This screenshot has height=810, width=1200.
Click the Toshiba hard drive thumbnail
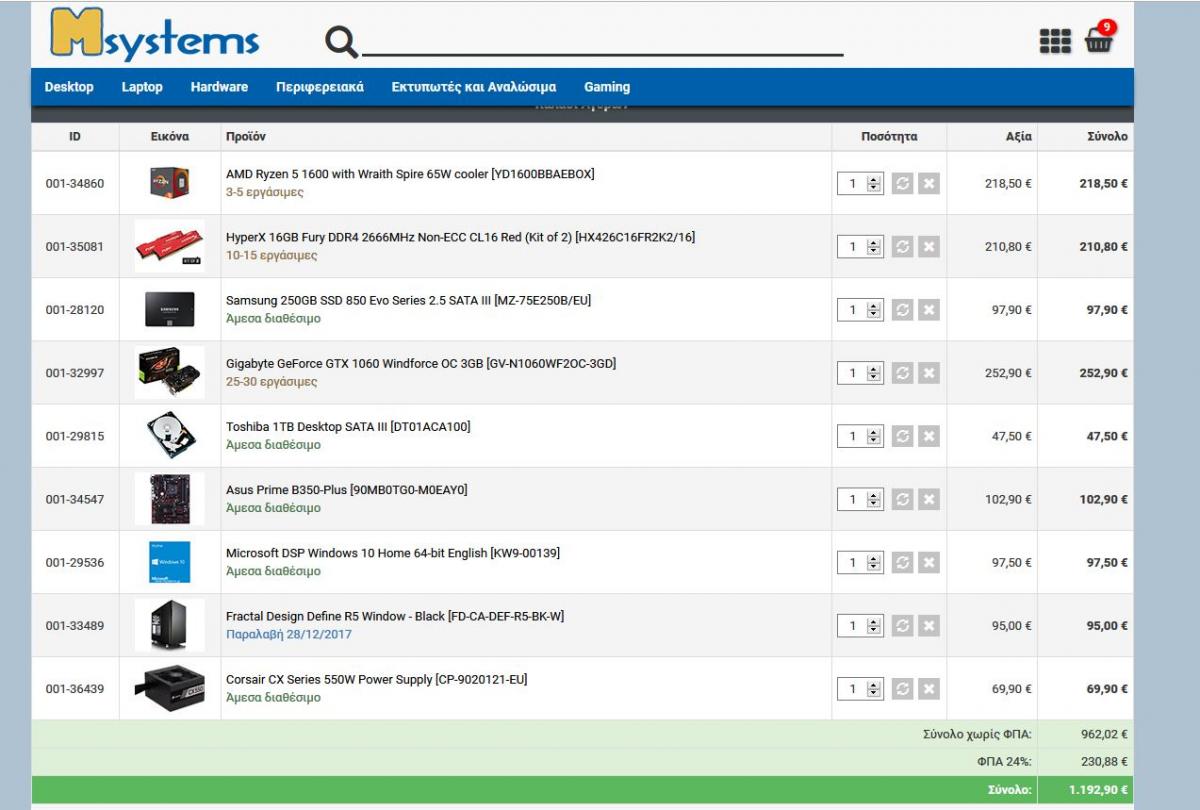(x=170, y=436)
